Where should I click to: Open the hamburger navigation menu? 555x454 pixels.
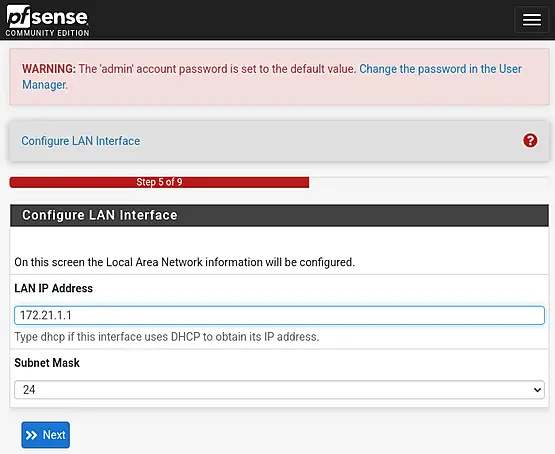[x=532, y=19]
